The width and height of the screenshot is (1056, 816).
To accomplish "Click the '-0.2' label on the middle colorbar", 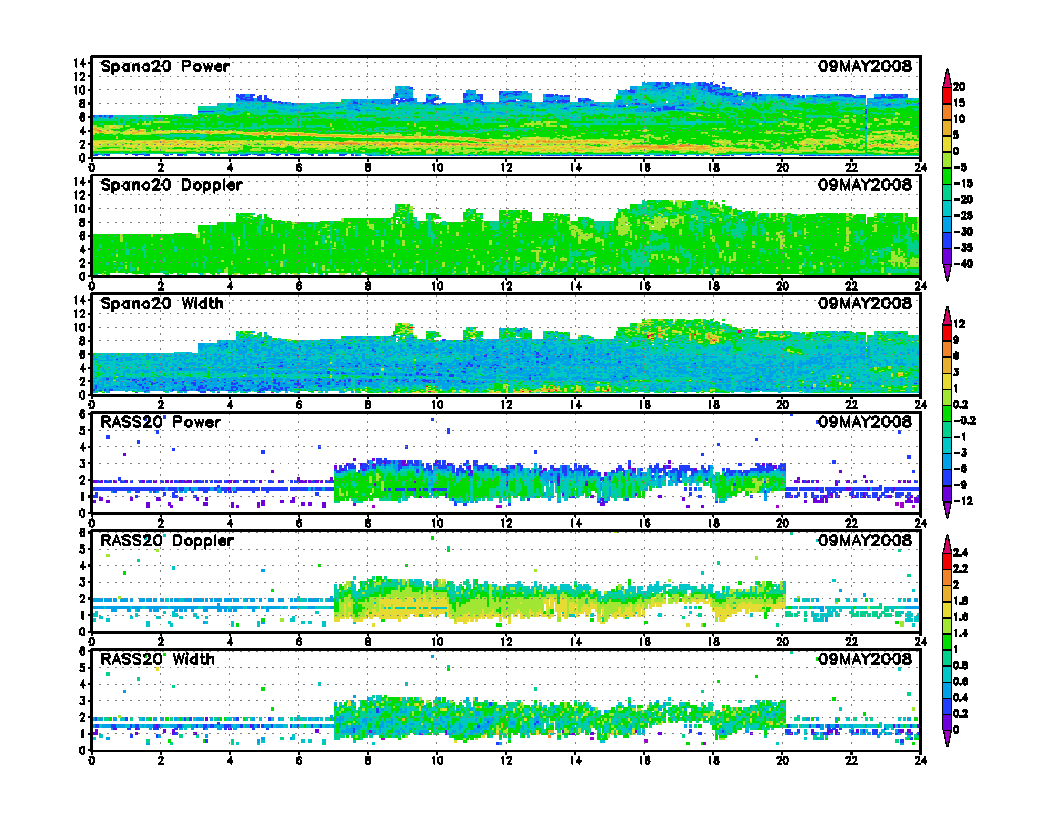I will click(965, 421).
